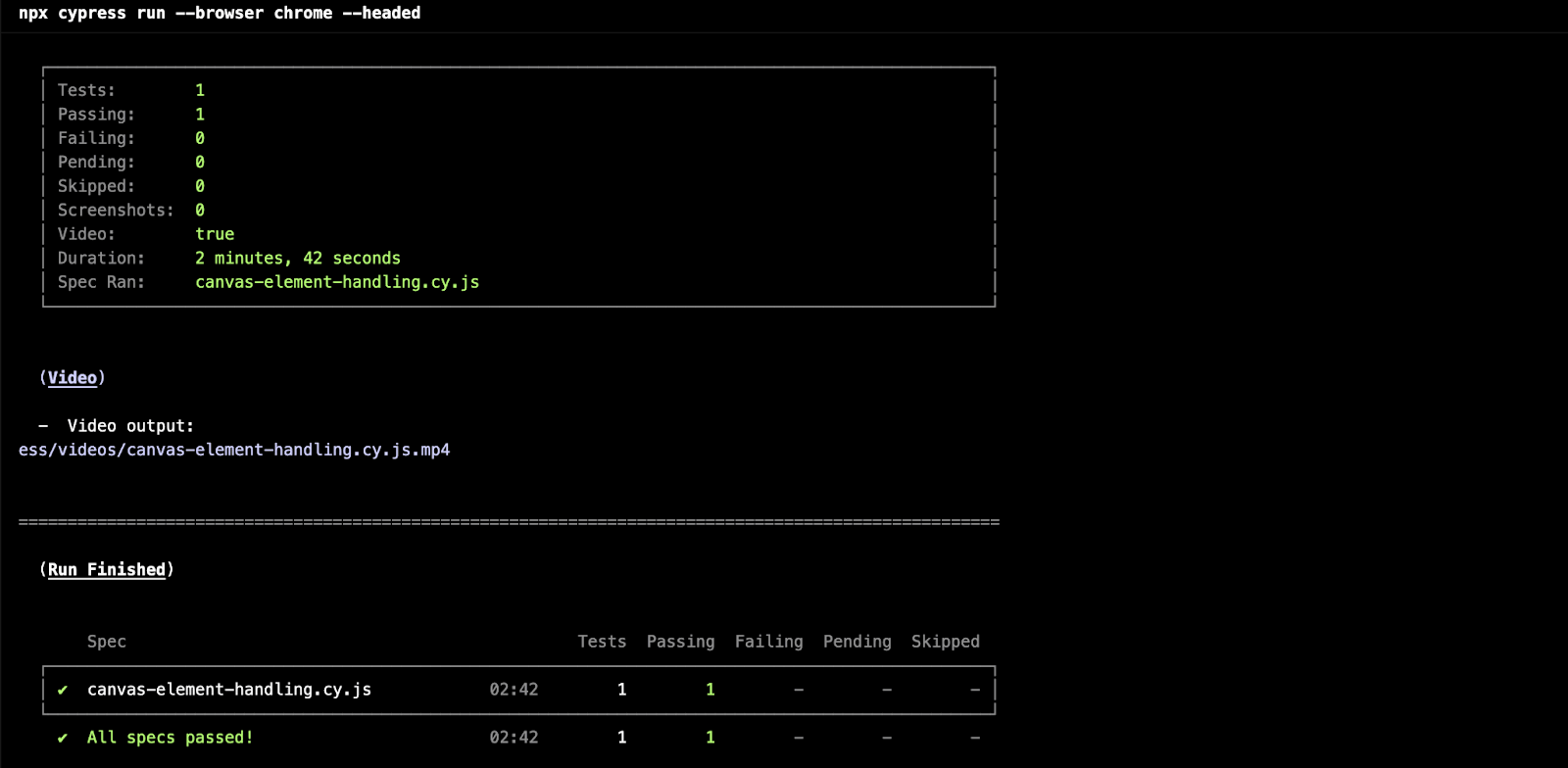Click the '2 minutes, 42 seconds' duration value
The height and width of the screenshot is (768, 1568).
(298, 258)
